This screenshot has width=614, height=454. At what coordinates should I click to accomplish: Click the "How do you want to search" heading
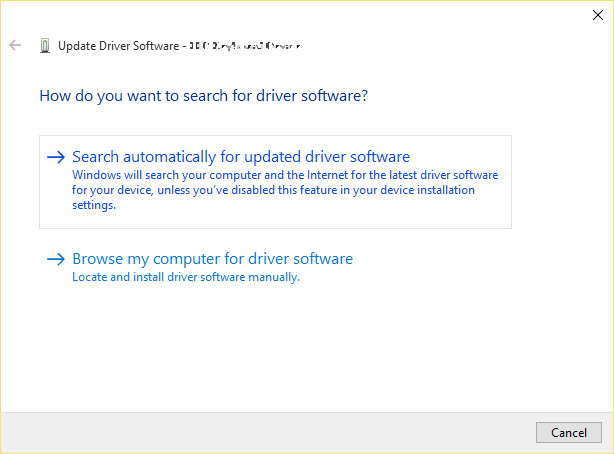203,97
